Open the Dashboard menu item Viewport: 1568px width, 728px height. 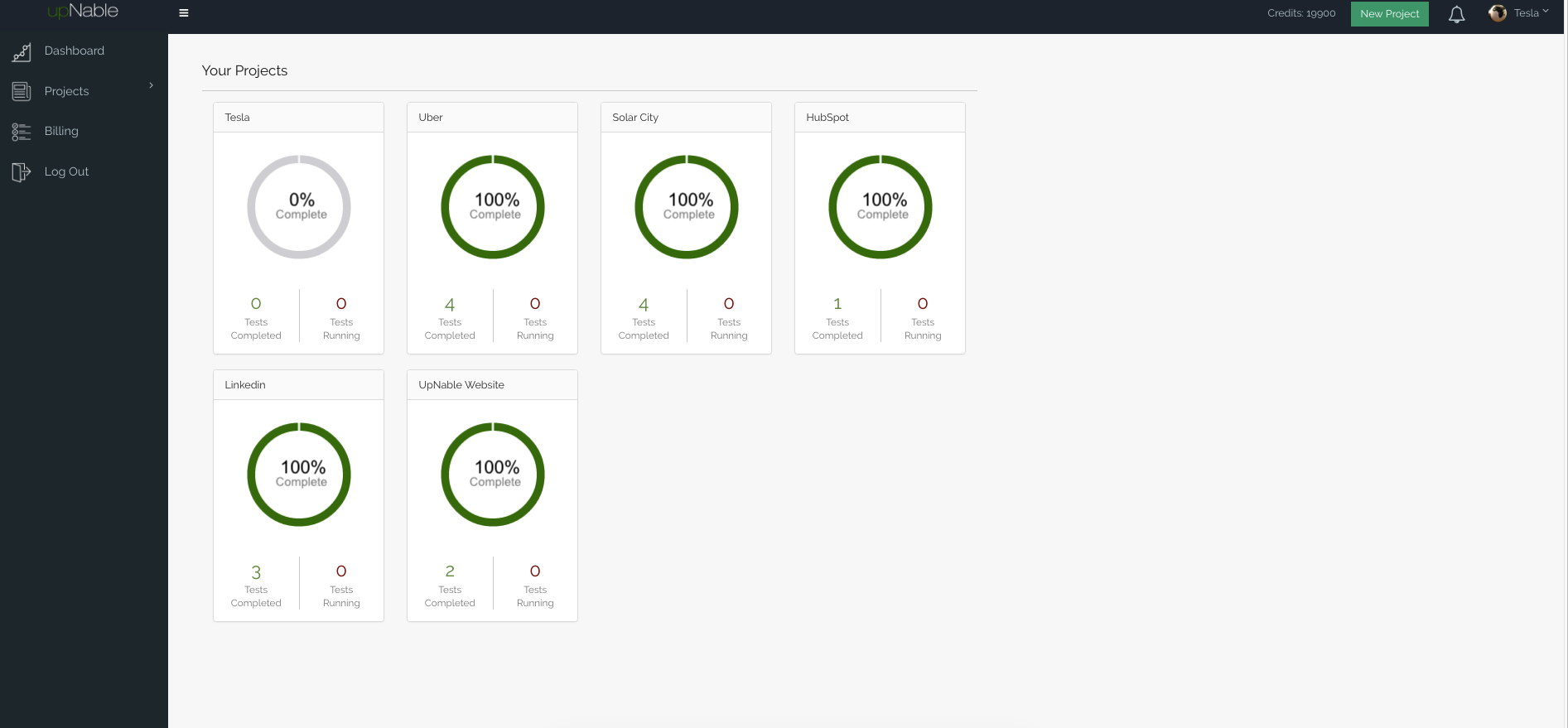(x=75, y=51)
